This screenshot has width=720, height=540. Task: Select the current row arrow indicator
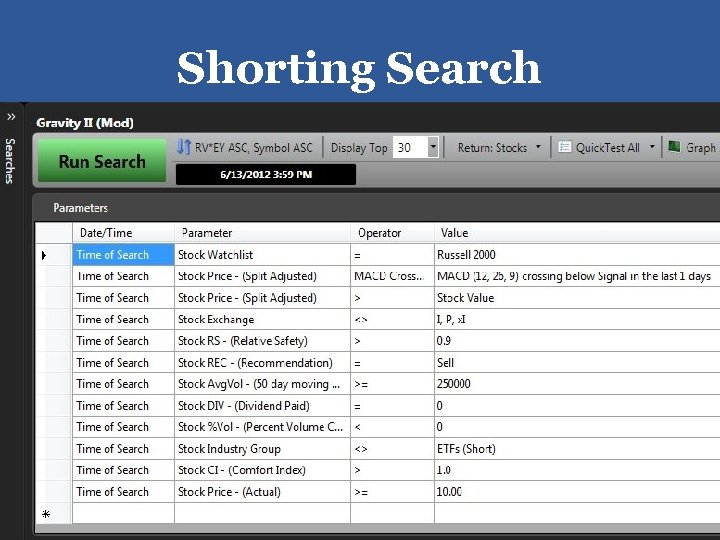(44, 255)
